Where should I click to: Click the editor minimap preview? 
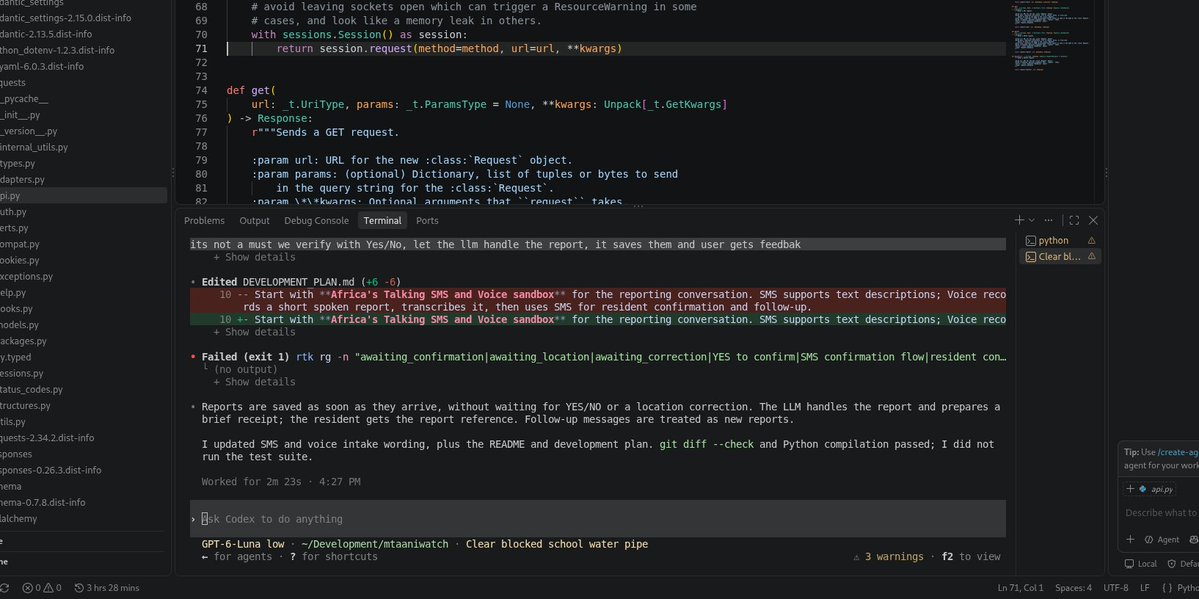(1051, 38)
